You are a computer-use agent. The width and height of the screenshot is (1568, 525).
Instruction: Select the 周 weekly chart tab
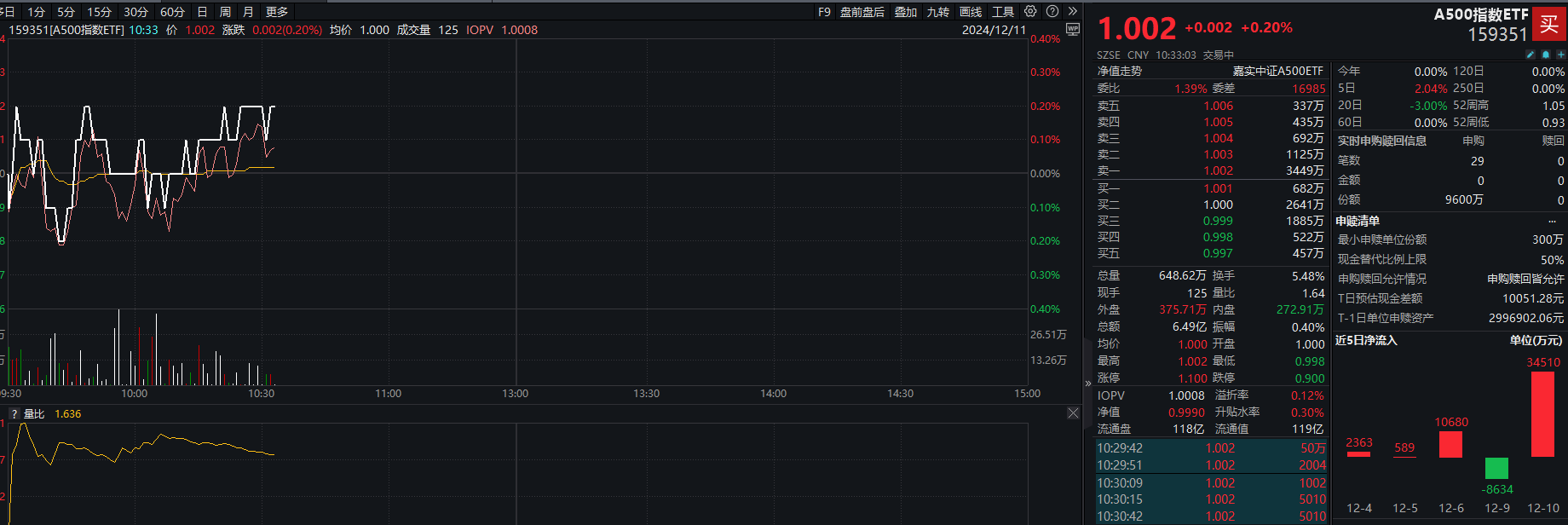tap(225, 12)
